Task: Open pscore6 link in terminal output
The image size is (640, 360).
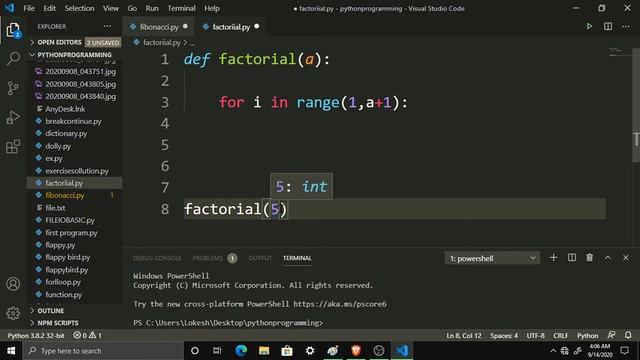Action: (340, 304)
